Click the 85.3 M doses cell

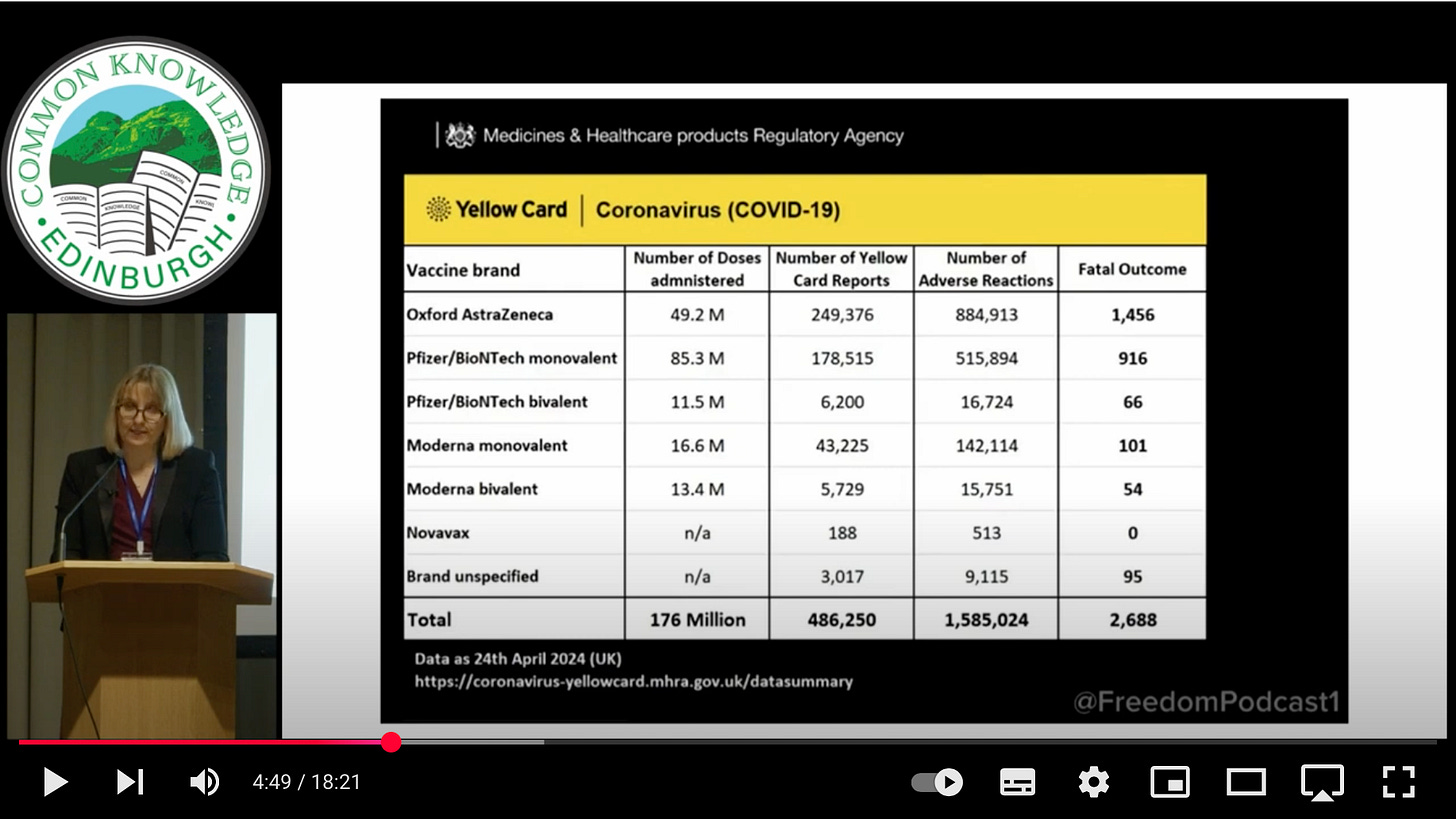point(697,358)
